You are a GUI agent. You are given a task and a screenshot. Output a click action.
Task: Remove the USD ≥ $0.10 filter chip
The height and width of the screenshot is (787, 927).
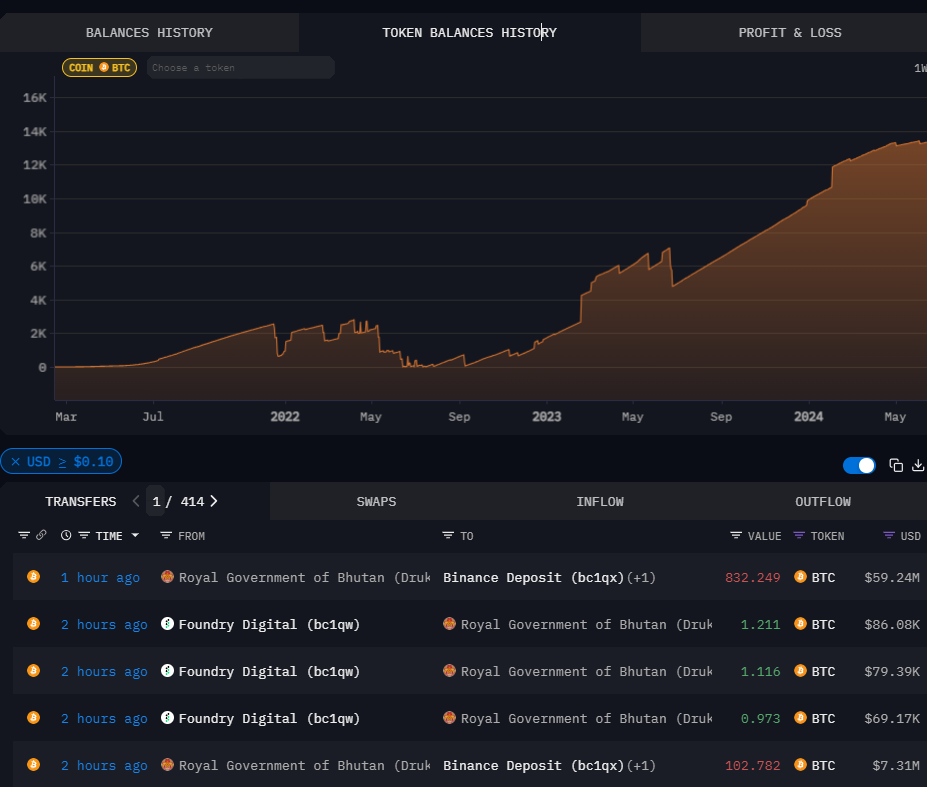[15, 461]
